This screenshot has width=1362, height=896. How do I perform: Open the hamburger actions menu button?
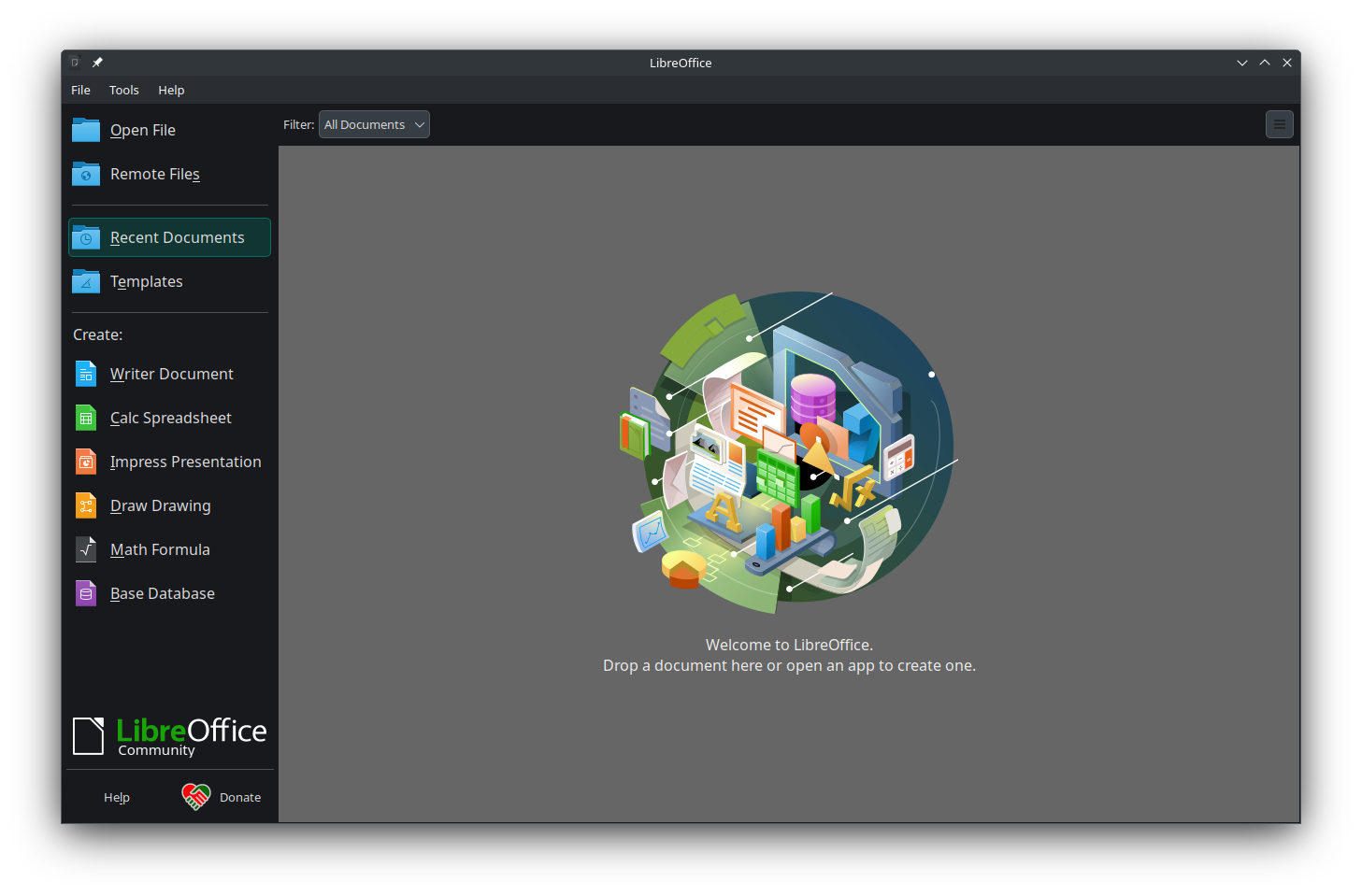(1280, 124)
